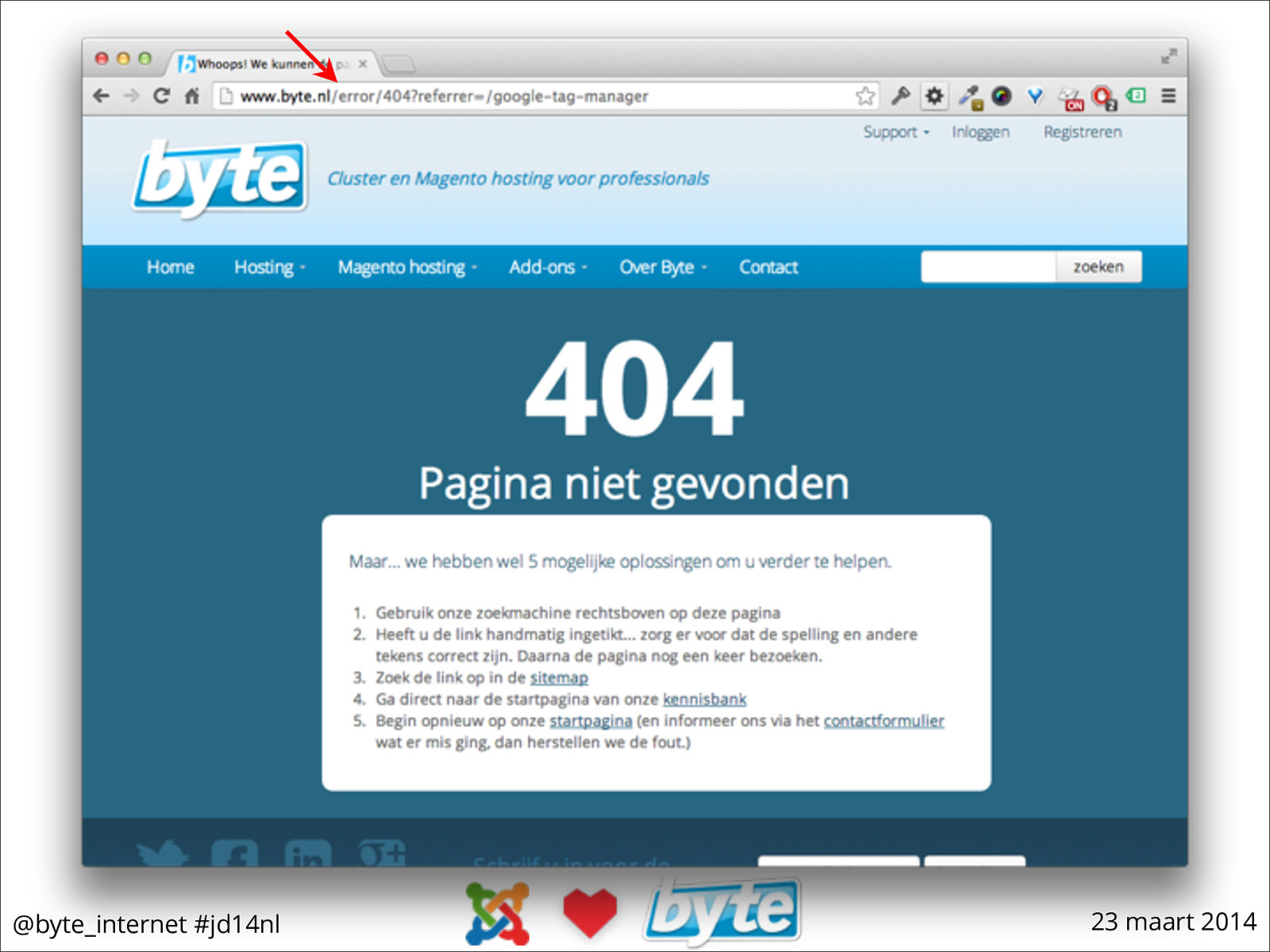This screenshot has height=952, width=1270.
Task: Click the Inloggen link
Action: click(981, 132)
